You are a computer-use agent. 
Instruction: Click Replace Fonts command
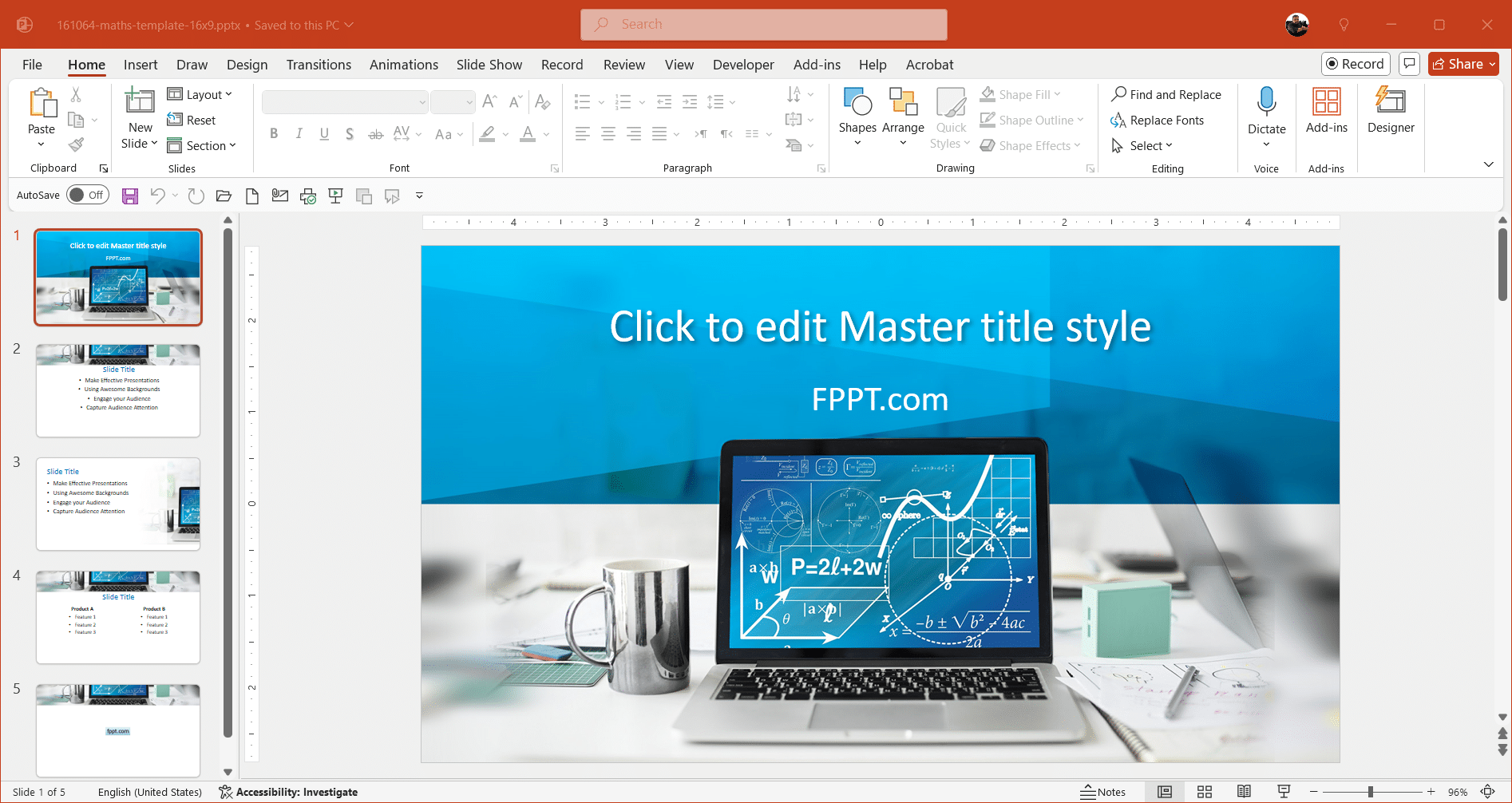coord(1158,120)
